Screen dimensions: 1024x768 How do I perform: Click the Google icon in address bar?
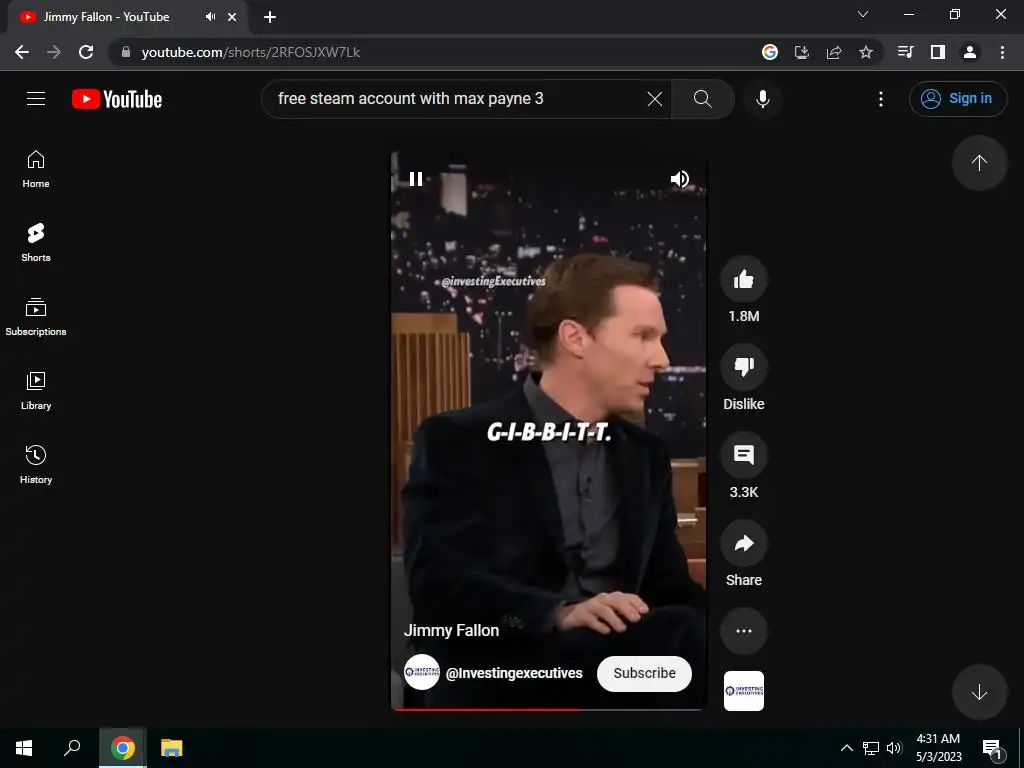point(770,52)
